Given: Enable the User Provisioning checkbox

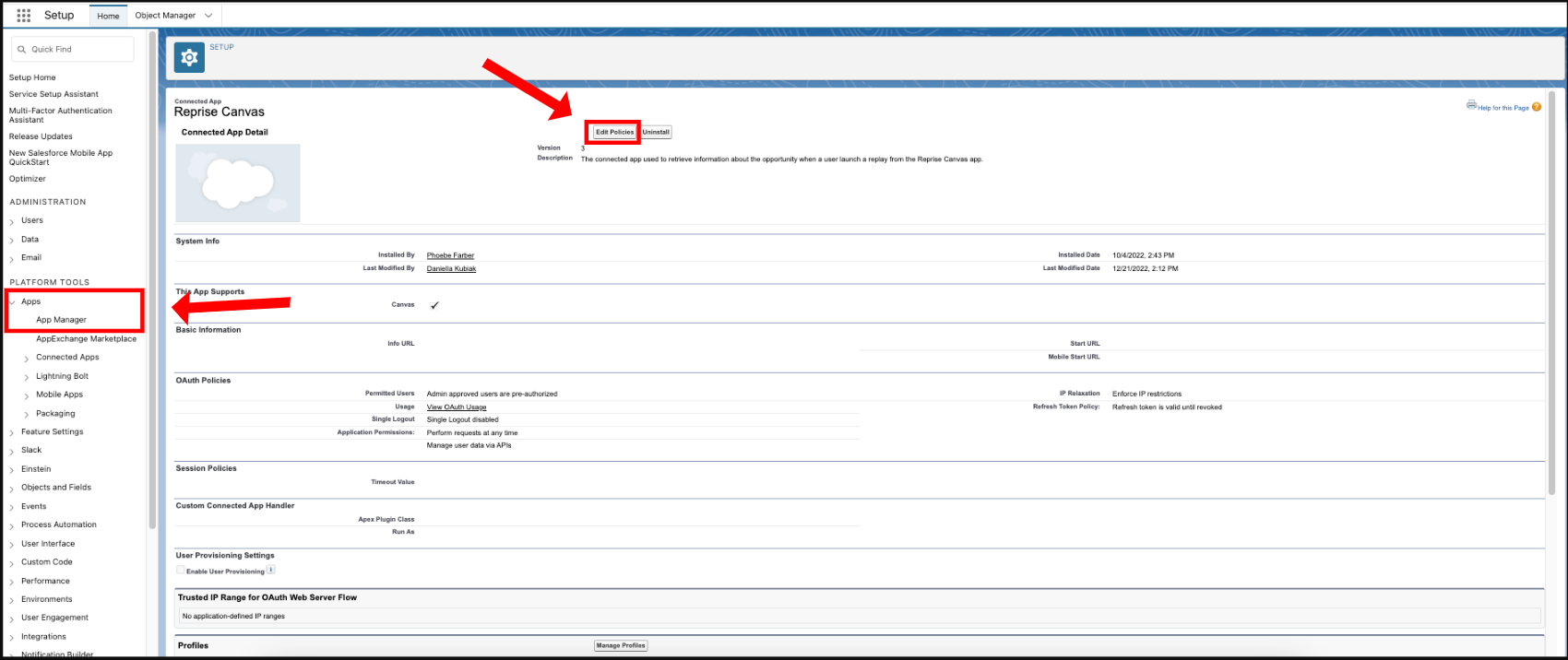Looking at the screenshot, I should 181,571.
